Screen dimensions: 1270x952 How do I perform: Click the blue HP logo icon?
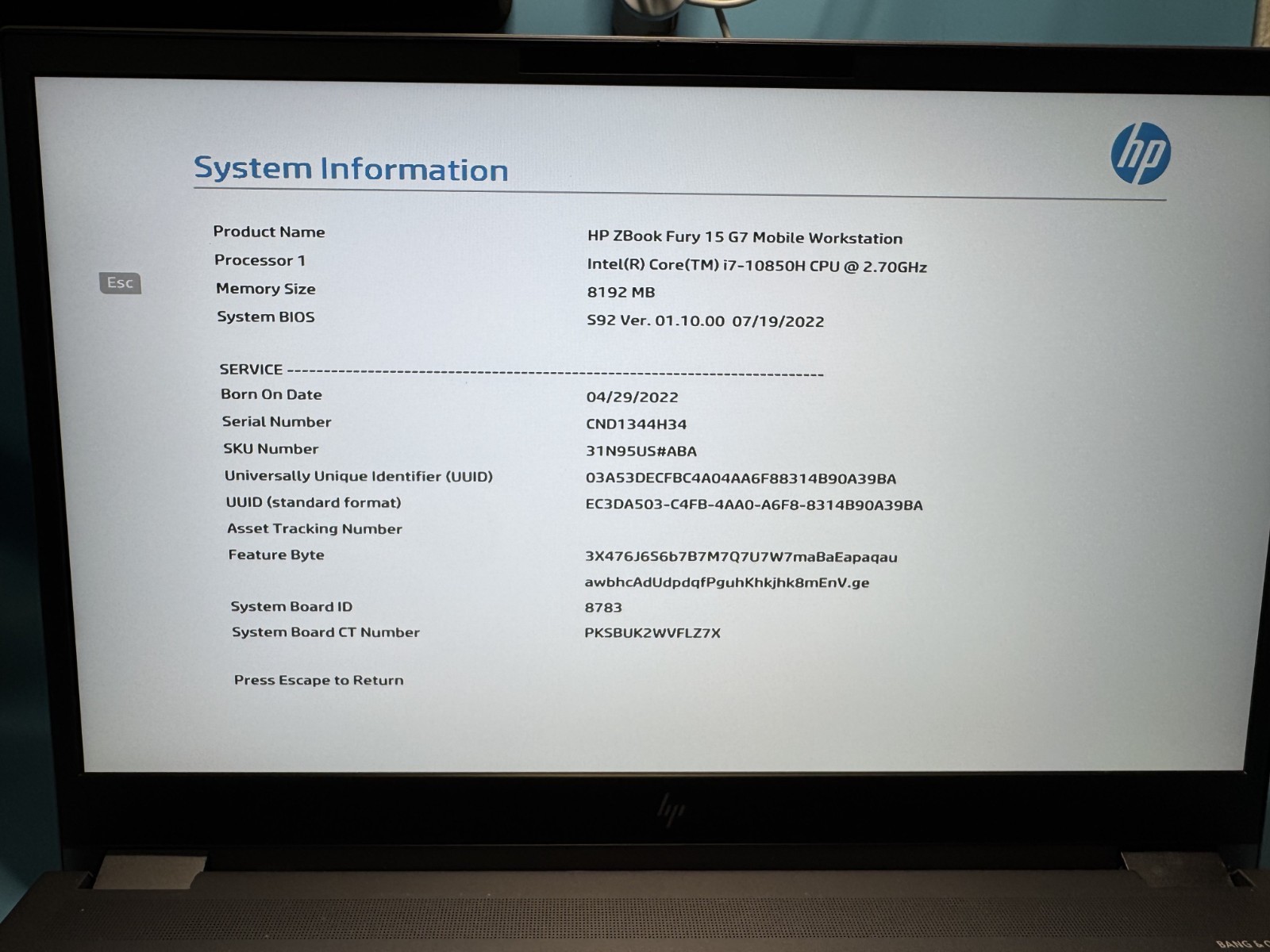point(1141,153)
